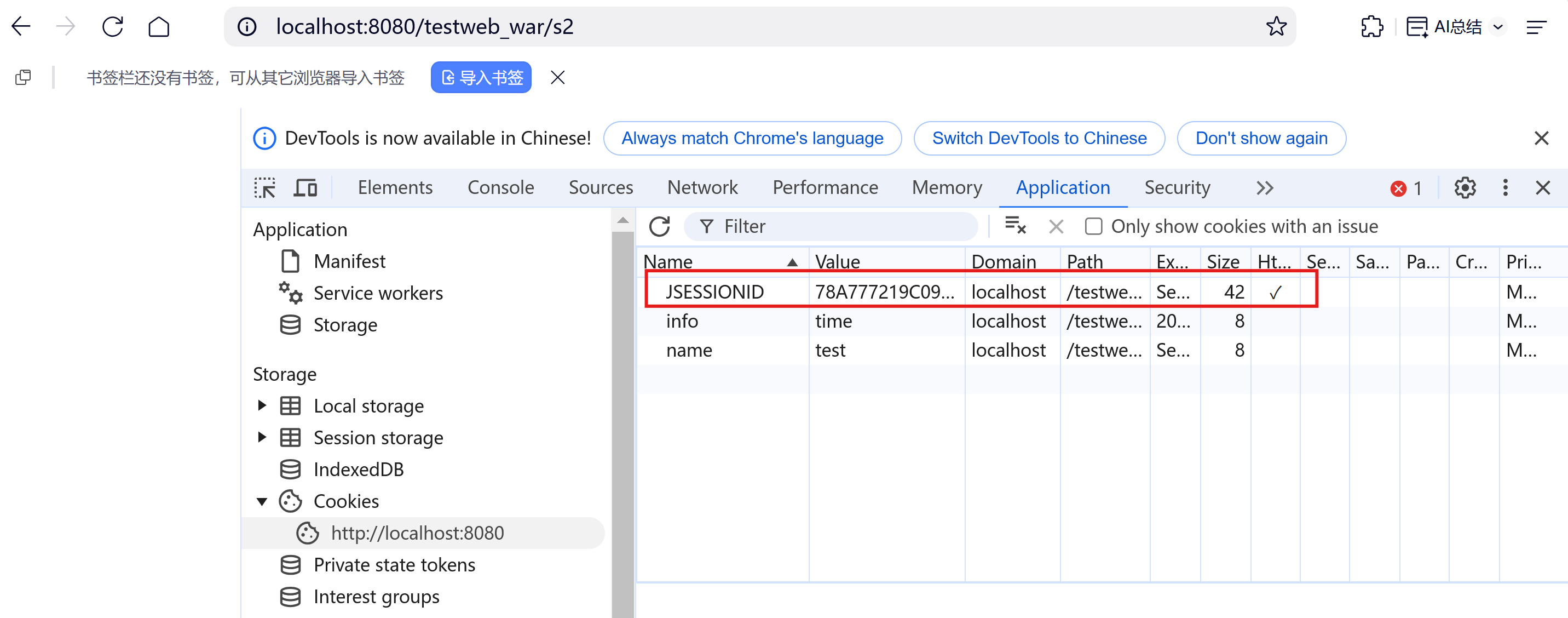The width and height of the screenshot is (1568, 618).
Task: Click the inspect element picker icon
Action: 264,188
